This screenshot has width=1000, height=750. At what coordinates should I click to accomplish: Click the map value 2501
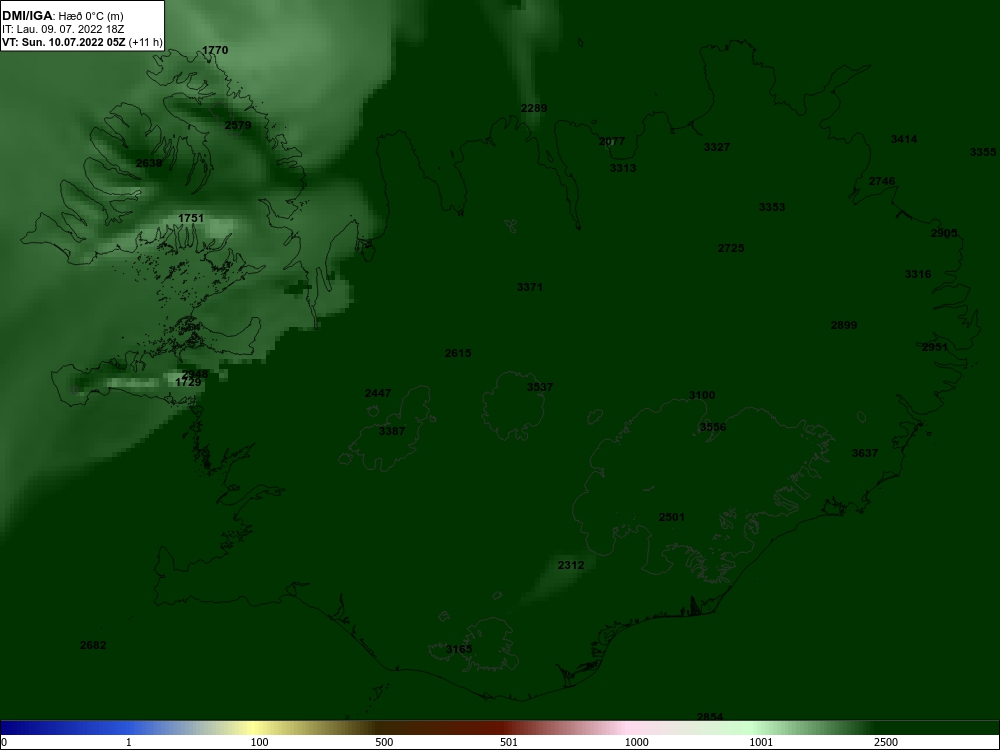(x=672, y=517)
